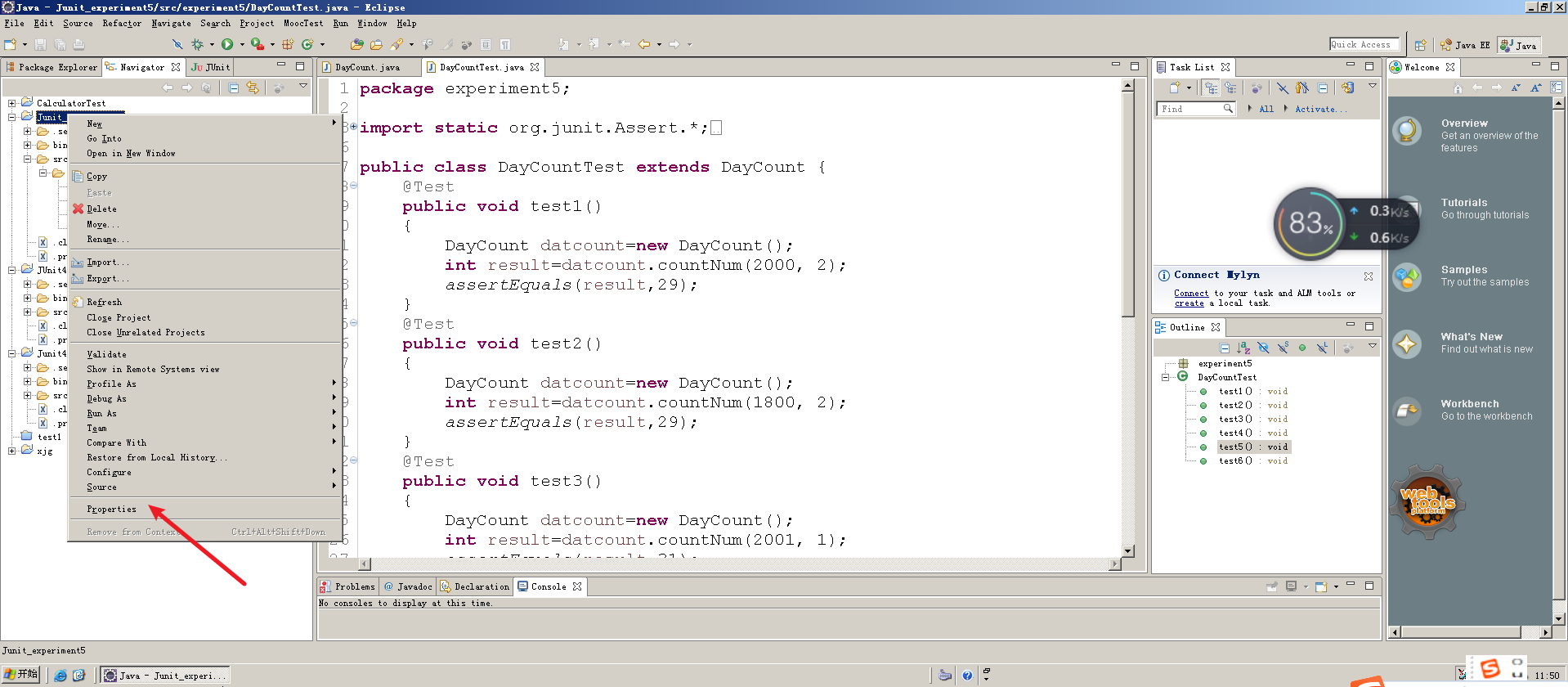Expand the xjg project in the Navigator
This screenshot has width=1568, height=687.
(x=12, y=451)
